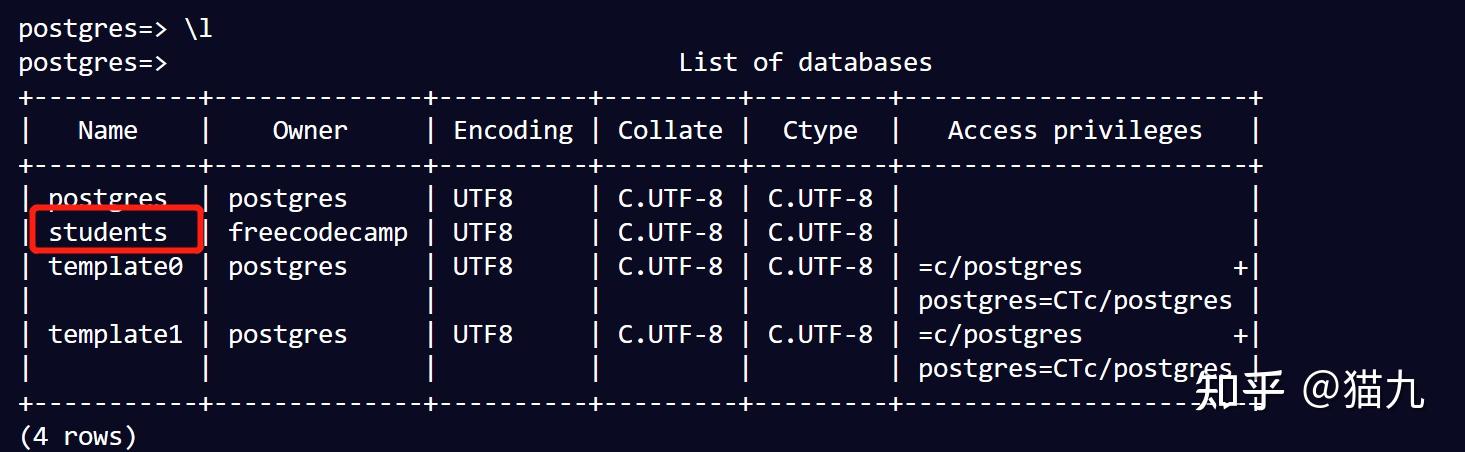This screenshot has height=452, width=1465.
Task: Select the Name column header
Action: click(108, 131)
